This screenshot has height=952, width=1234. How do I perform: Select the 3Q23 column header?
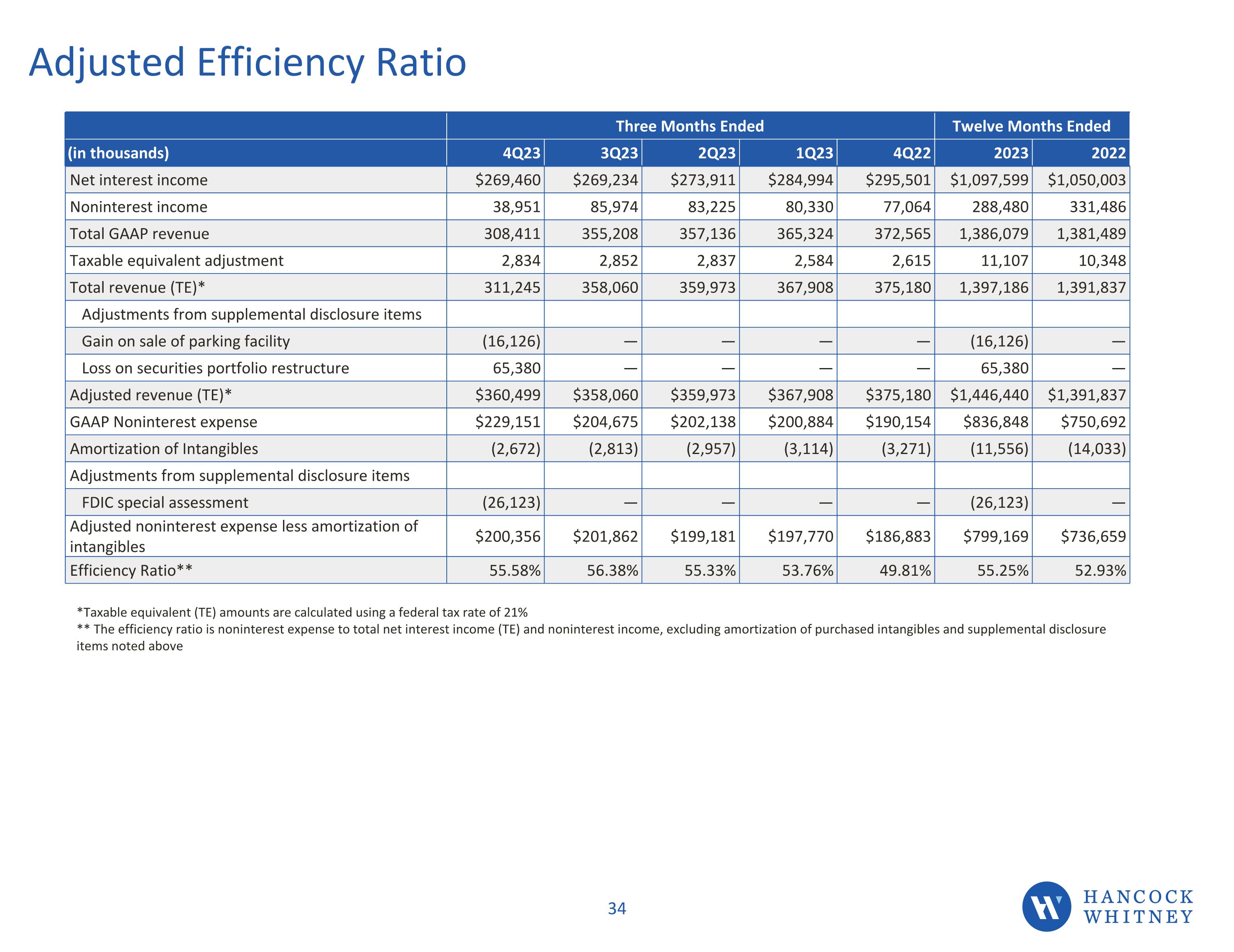click(x=619, y=153)
